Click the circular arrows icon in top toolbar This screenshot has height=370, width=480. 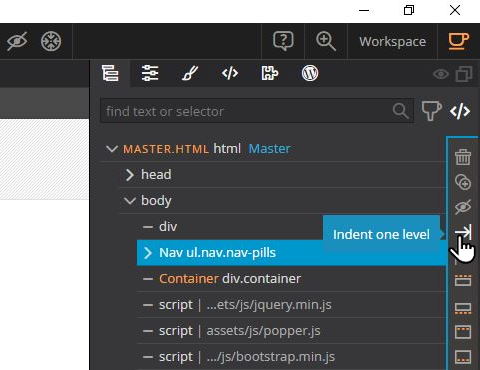(51, 41)
